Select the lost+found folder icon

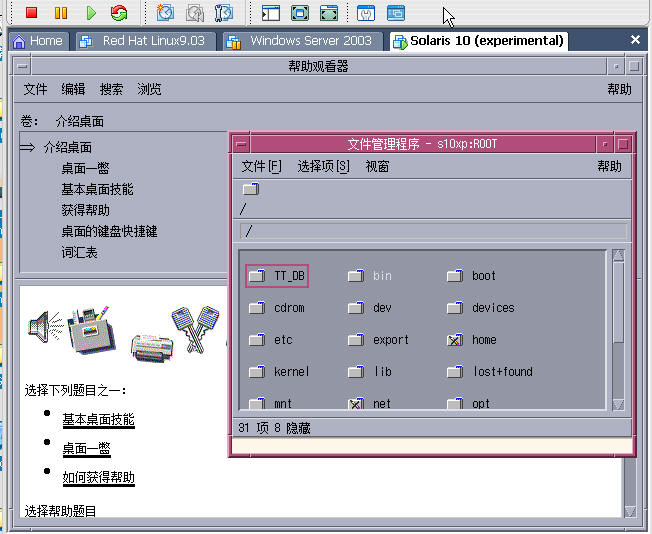point(455,371)
